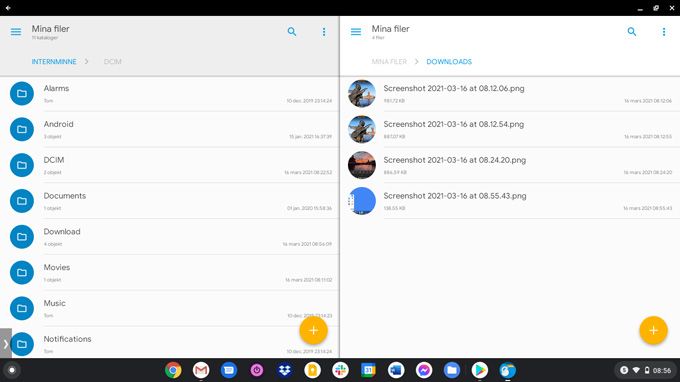Screen dimensions: 680x382
Task: Select the DOWNLOADS breadcrumb
Action: click(x=449, y=62)
